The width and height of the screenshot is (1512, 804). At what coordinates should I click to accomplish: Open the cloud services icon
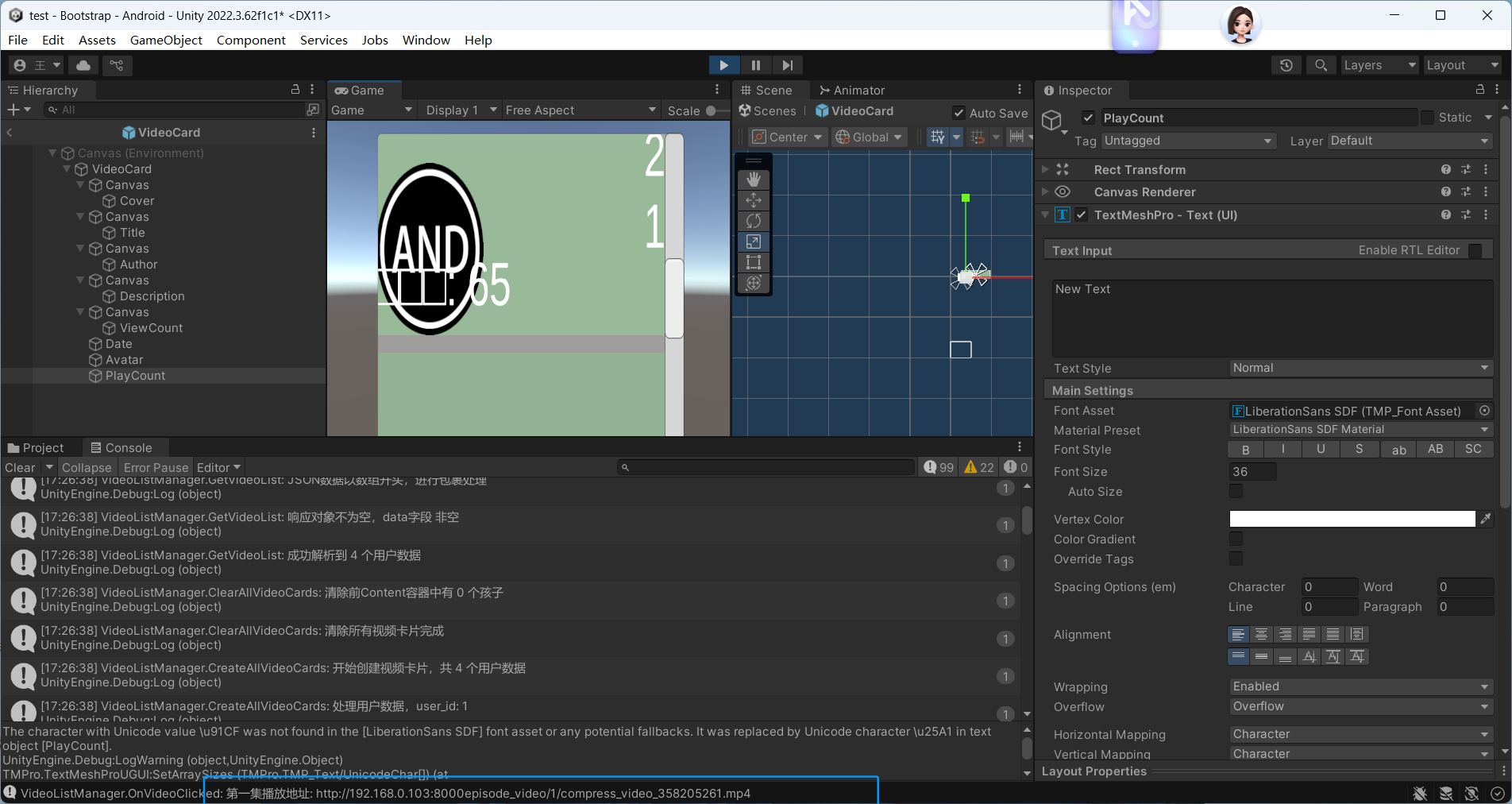(83, 65)
